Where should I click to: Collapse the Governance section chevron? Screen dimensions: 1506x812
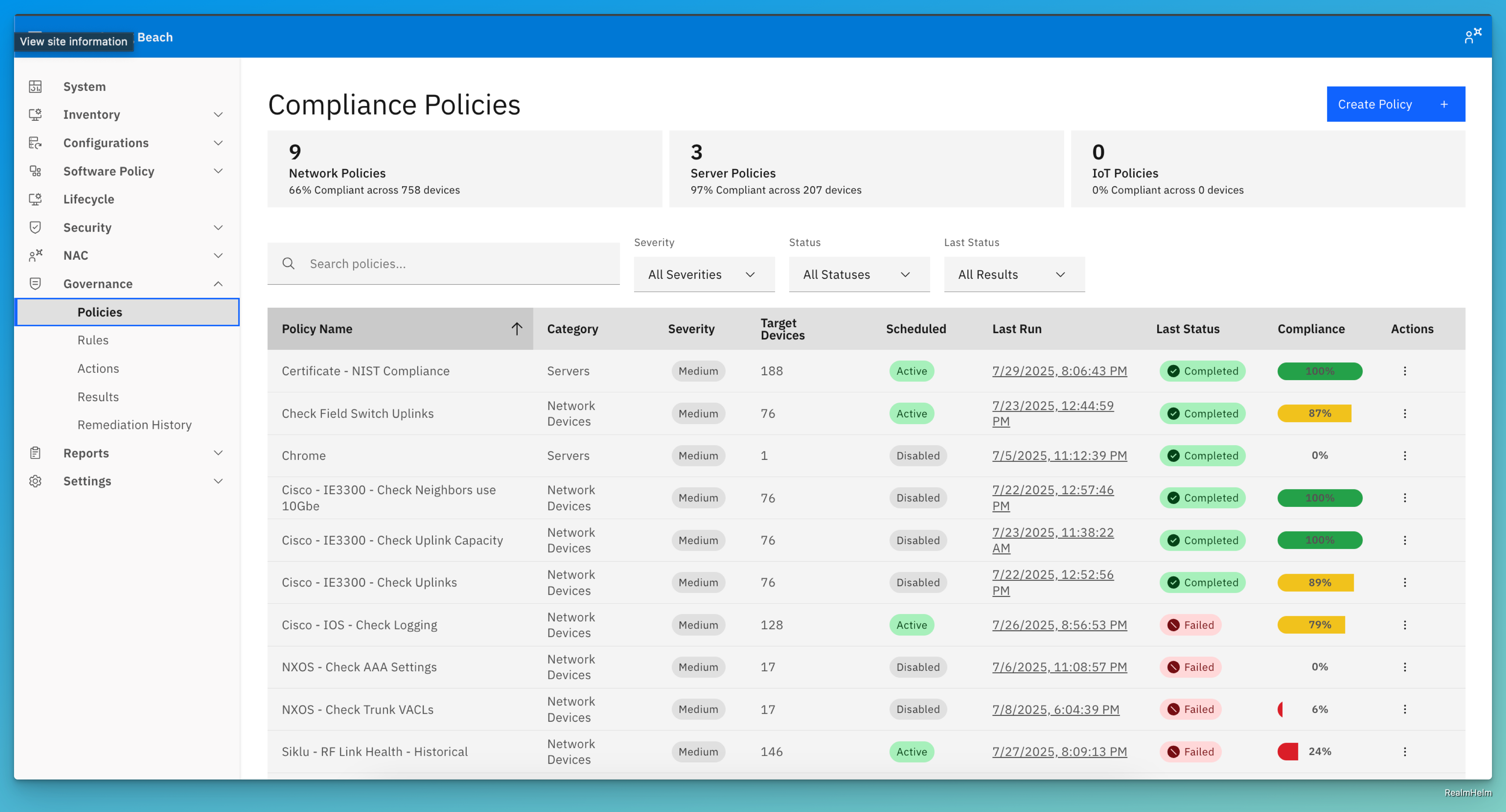pos(218,283)
